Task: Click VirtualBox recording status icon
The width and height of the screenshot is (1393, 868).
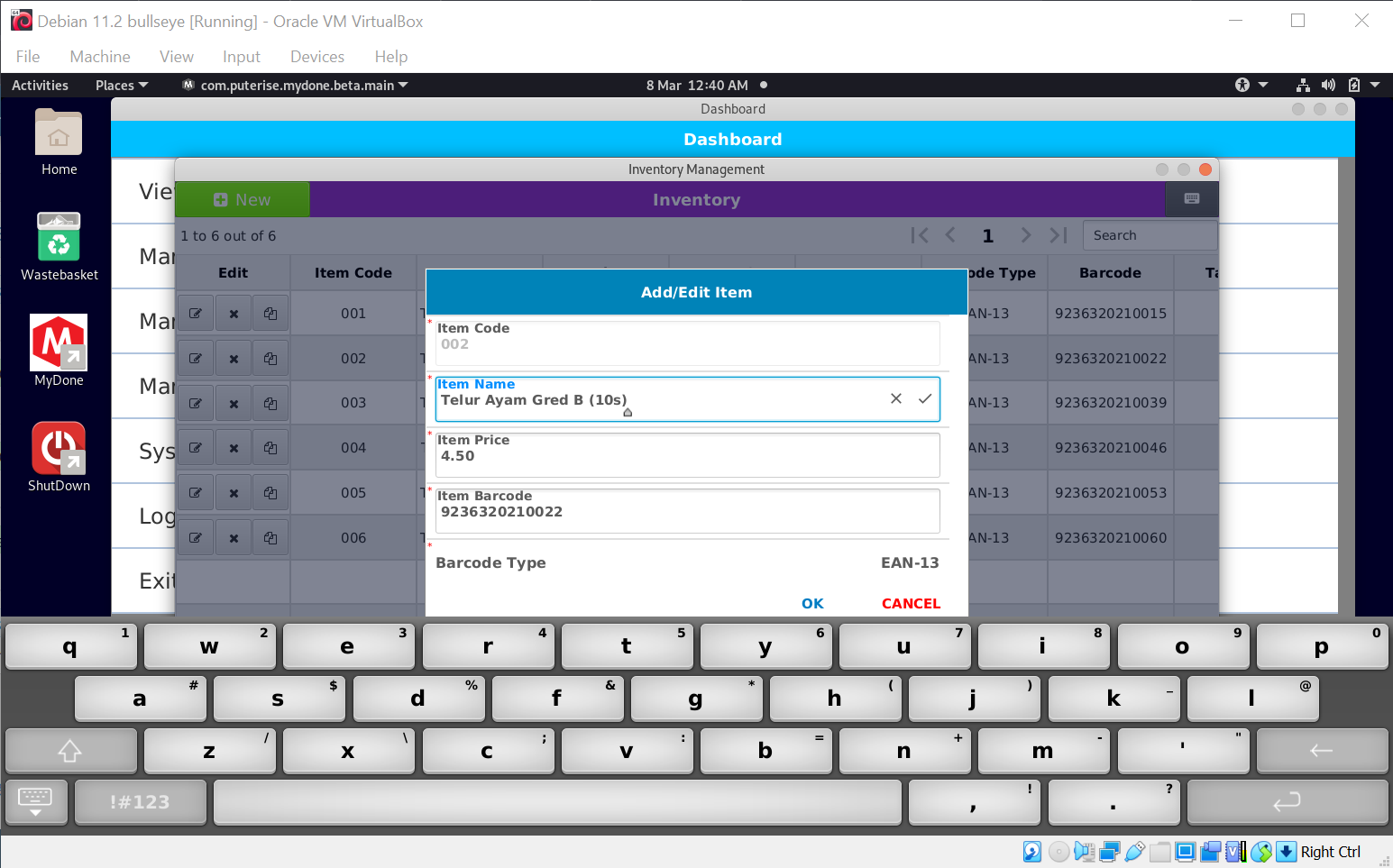Action: [x=1211, y=852]
